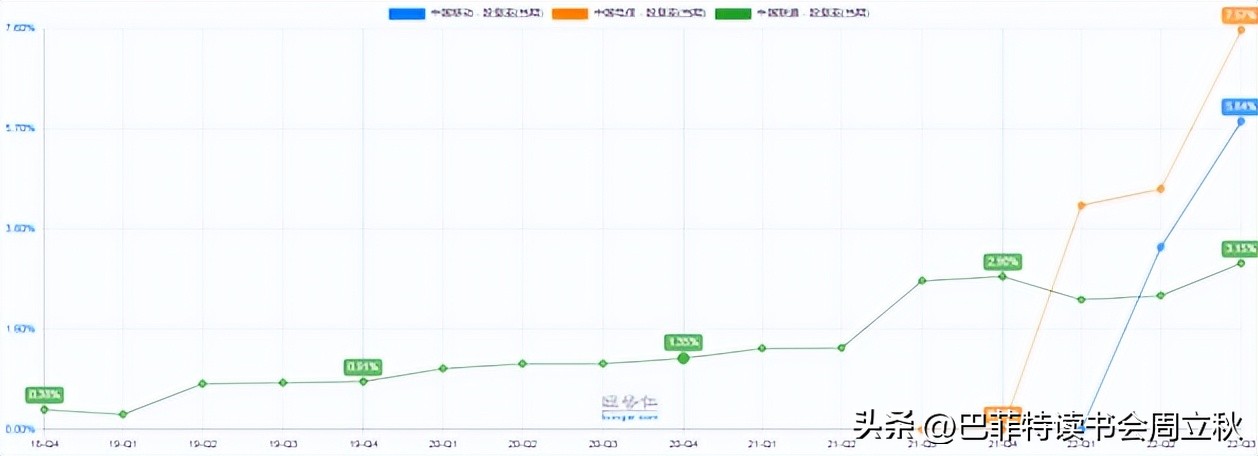Click the 3.80% y-axis label
1258x456 pixels.
click(x=21, y=229)
